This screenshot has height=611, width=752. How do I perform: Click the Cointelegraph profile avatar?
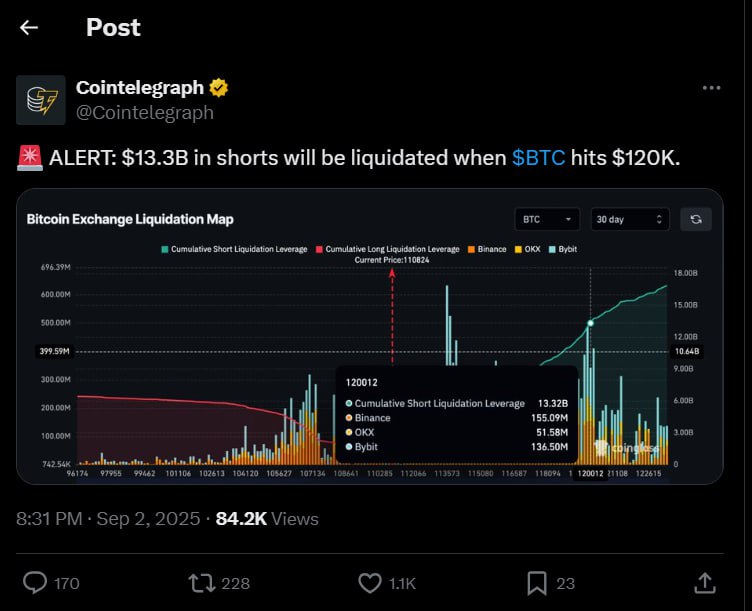41,100
